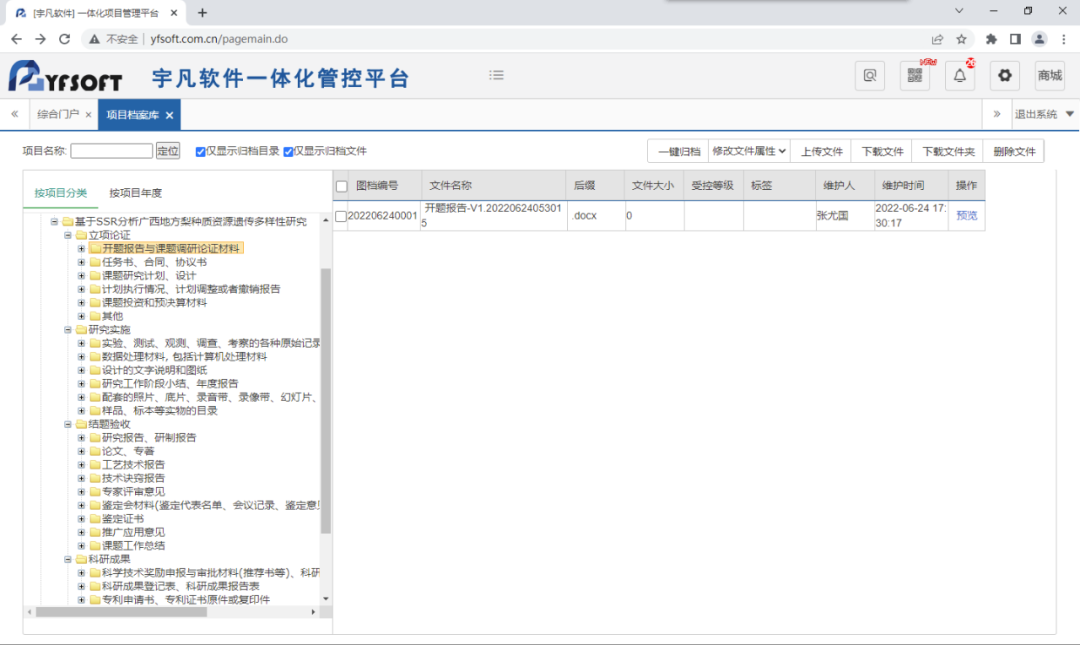This screenshot has width=1080, height=645.
Task: Click the 预览 link for 开题报告
Action: (966, 216)
